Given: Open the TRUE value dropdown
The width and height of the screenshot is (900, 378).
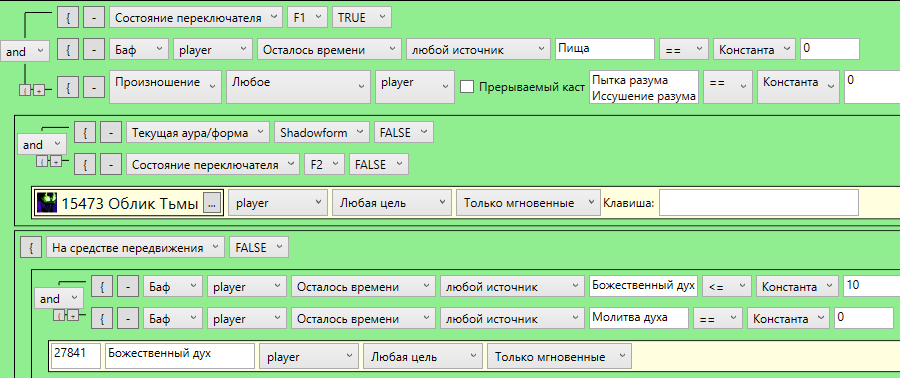Looking at the screenshot, I should point(362,18).
